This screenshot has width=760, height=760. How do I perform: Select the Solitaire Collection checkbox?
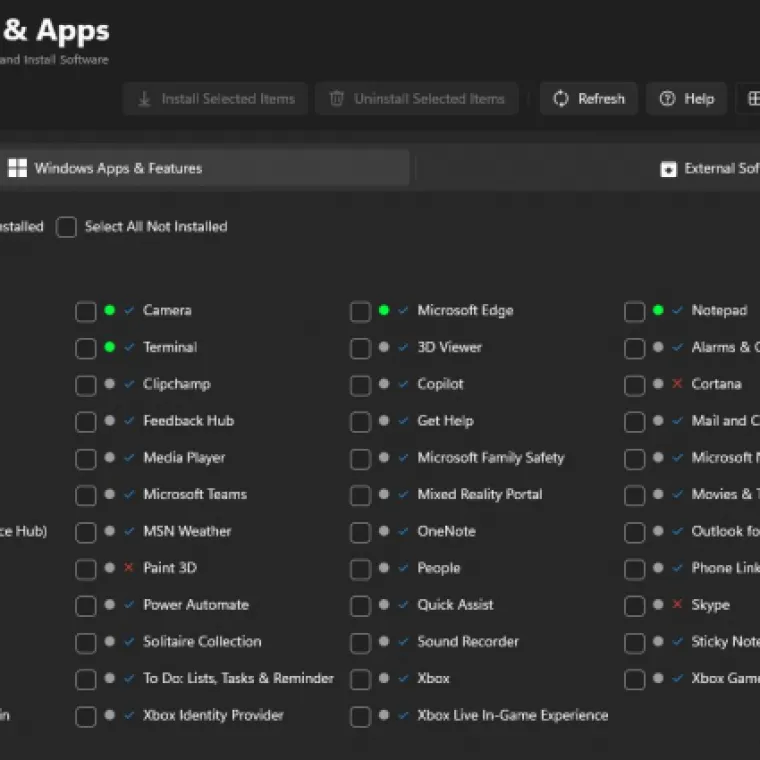pyautogui.click(x=86, y=643)
